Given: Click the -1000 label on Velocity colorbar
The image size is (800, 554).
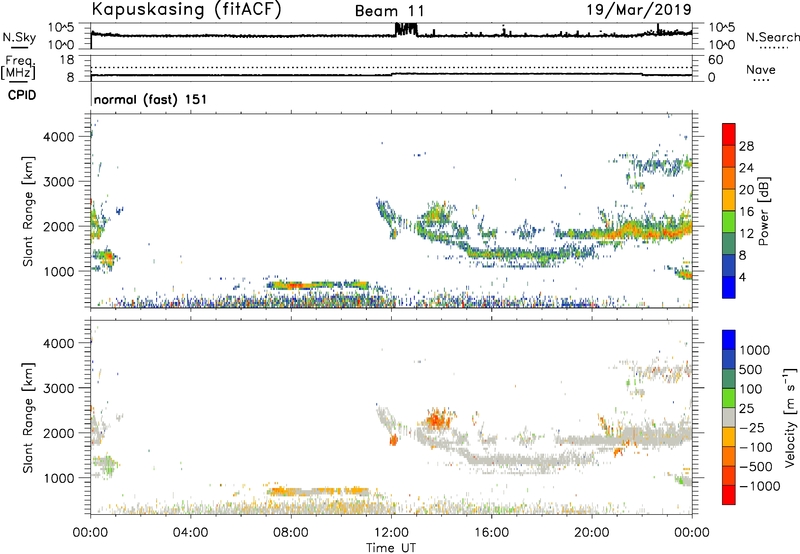Looking at the screenshot, I should pyautogui.click(x=759, y=486).
